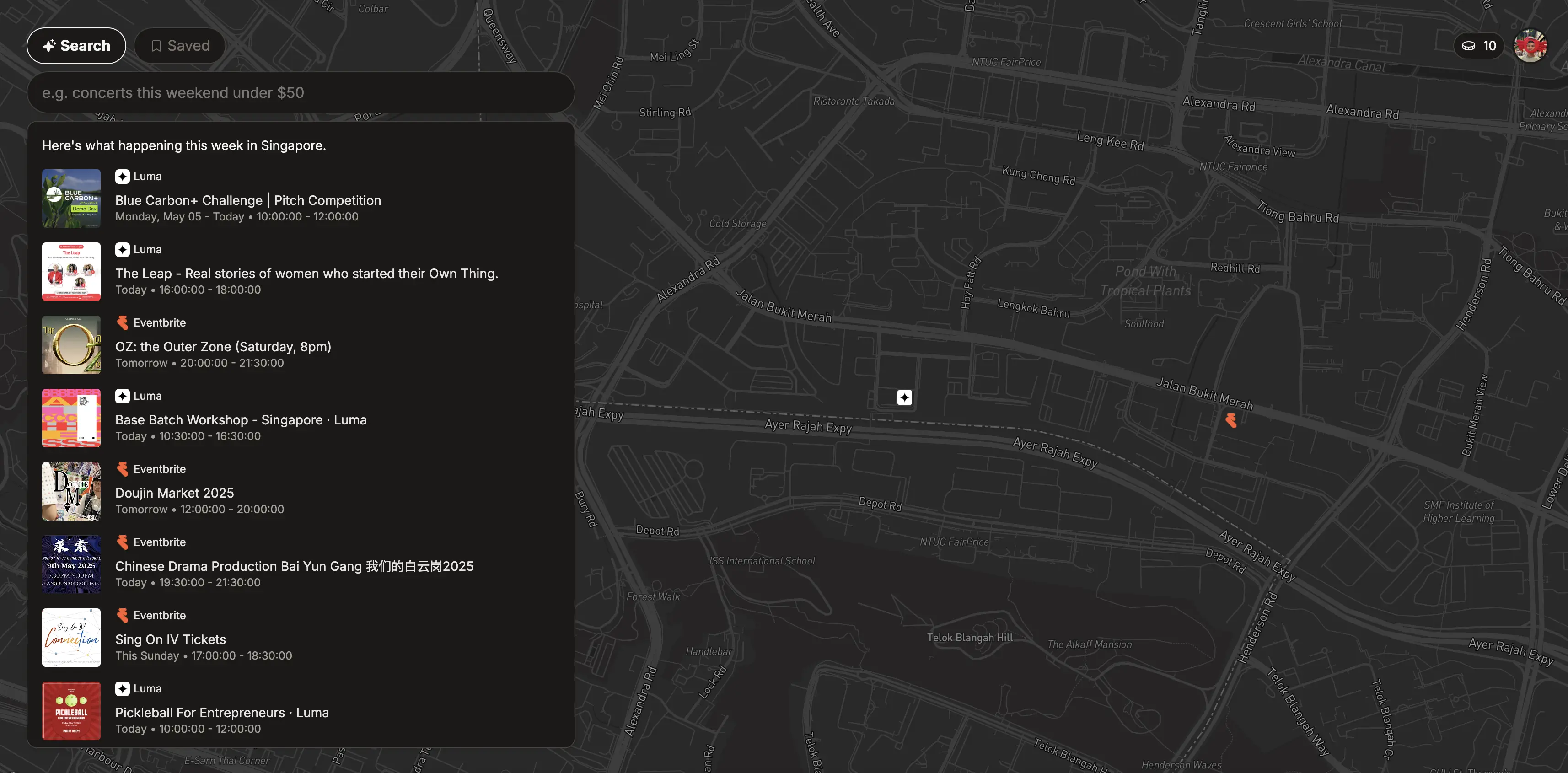Open Pickleball For Entrepreneurs title

(x=222, y=712)
